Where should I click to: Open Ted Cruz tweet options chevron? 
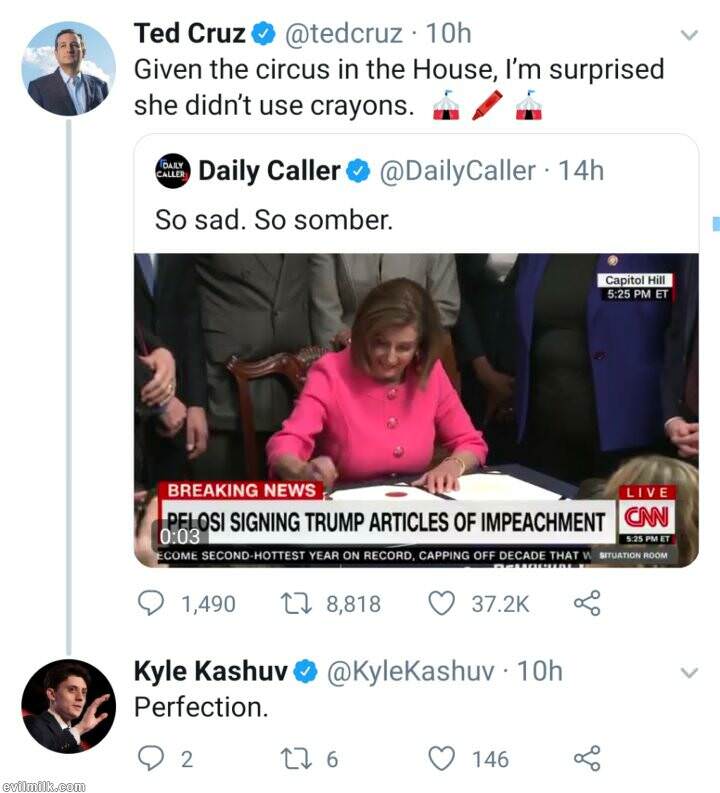(x=688, y=35)
